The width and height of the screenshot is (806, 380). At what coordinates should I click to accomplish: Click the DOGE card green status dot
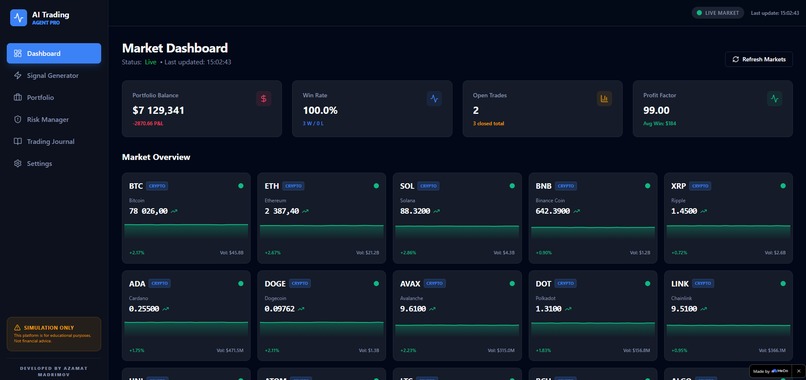[x=376, y=283]
